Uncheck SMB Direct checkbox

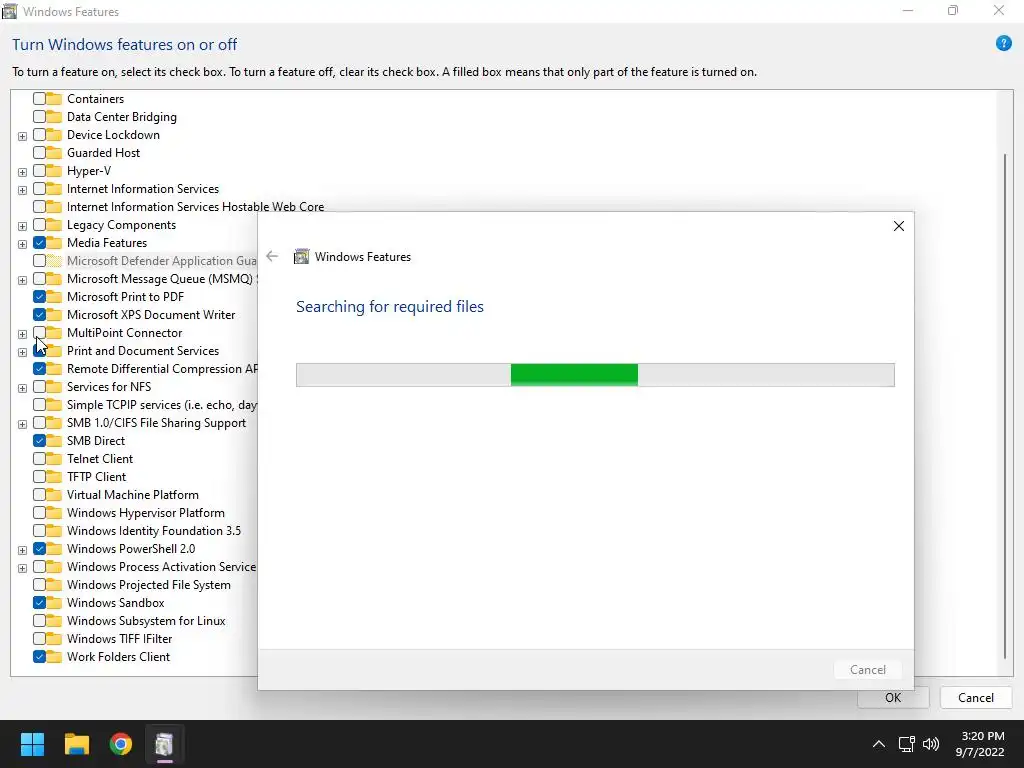[39, 441]
